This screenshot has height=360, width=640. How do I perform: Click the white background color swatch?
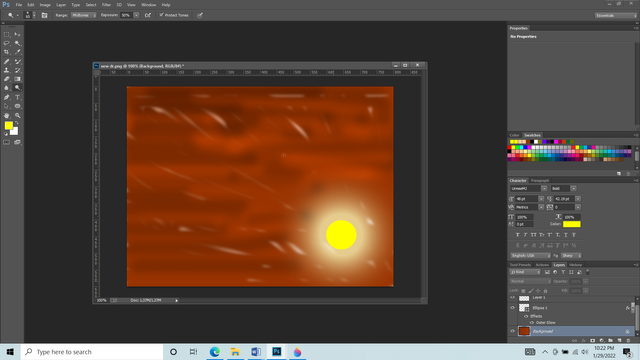click(15, 132)
